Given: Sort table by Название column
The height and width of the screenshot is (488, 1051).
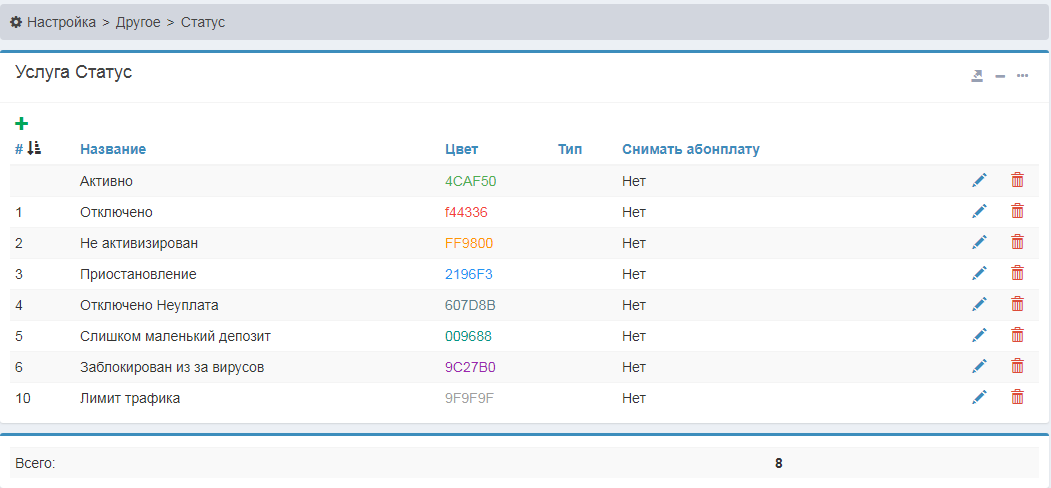Looking at the screenshot, I should coord(113,149).
